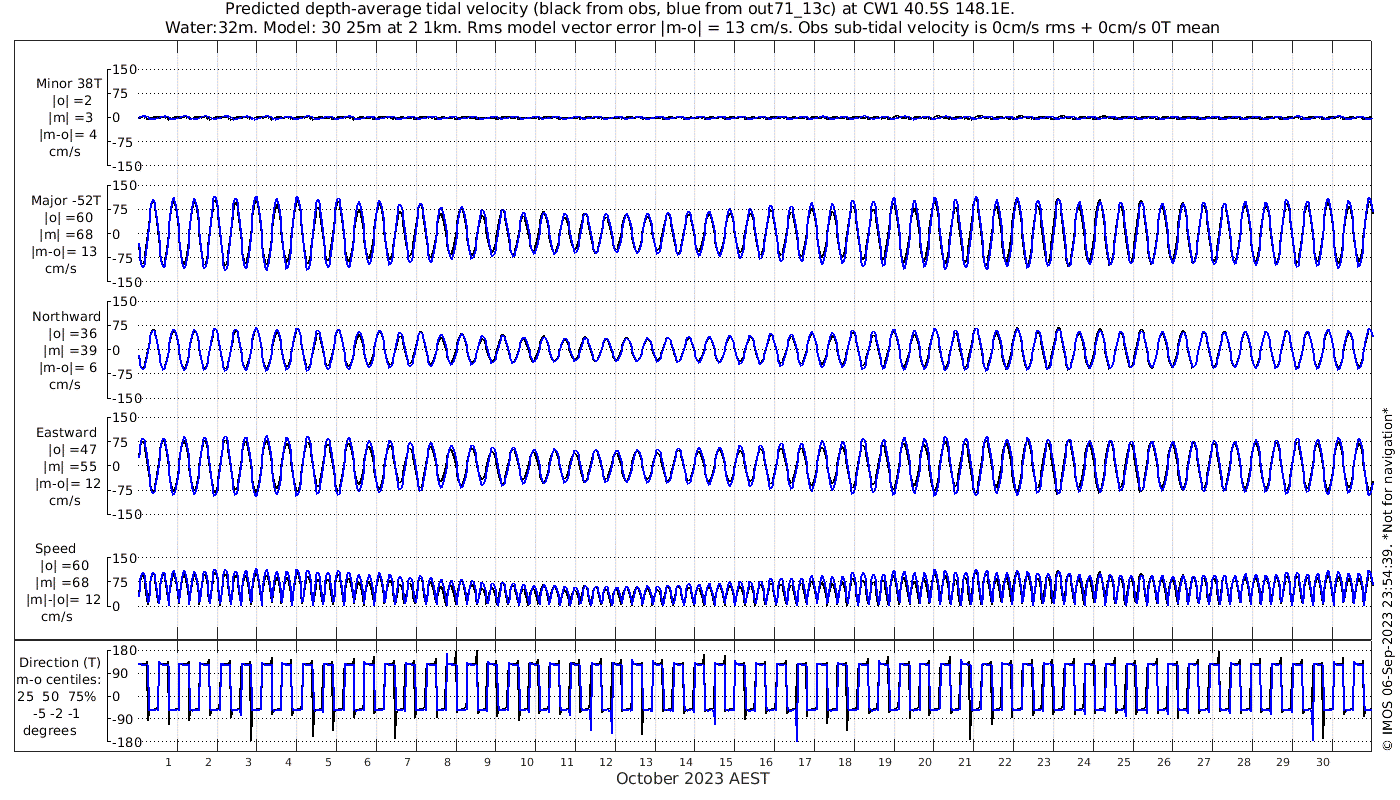Image resolution: width=1400 pixels, height=800 pixels.
Task: Click day '30' on the date axis
Action: 1323,762
